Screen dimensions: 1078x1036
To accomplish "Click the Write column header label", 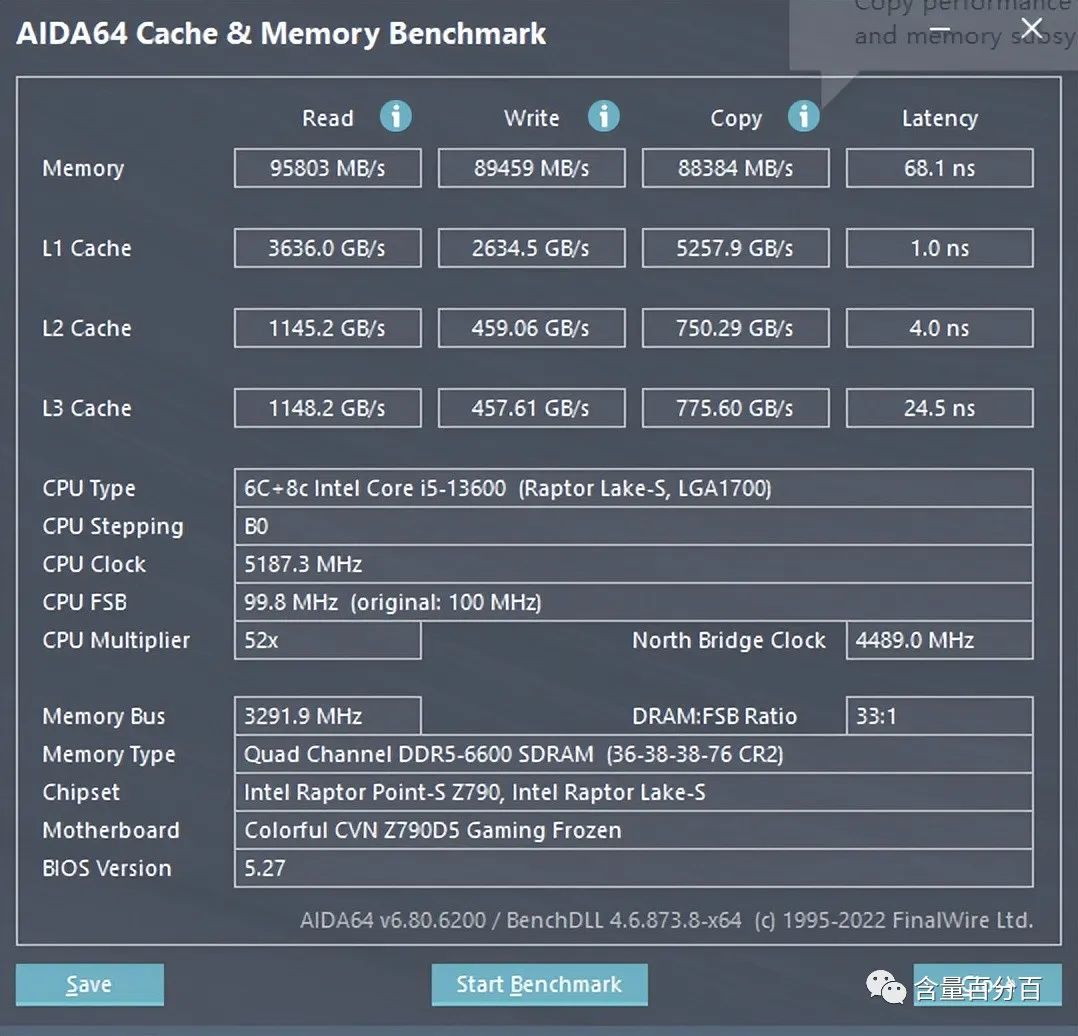I will tap(531, 118).
